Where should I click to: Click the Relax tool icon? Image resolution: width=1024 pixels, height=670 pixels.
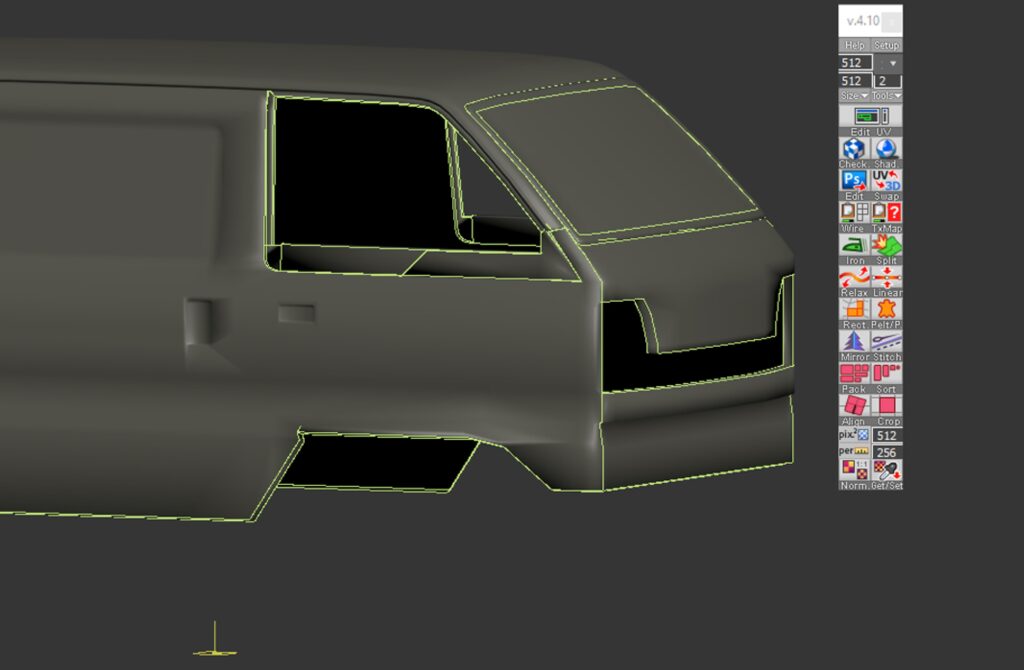point(854,277)
